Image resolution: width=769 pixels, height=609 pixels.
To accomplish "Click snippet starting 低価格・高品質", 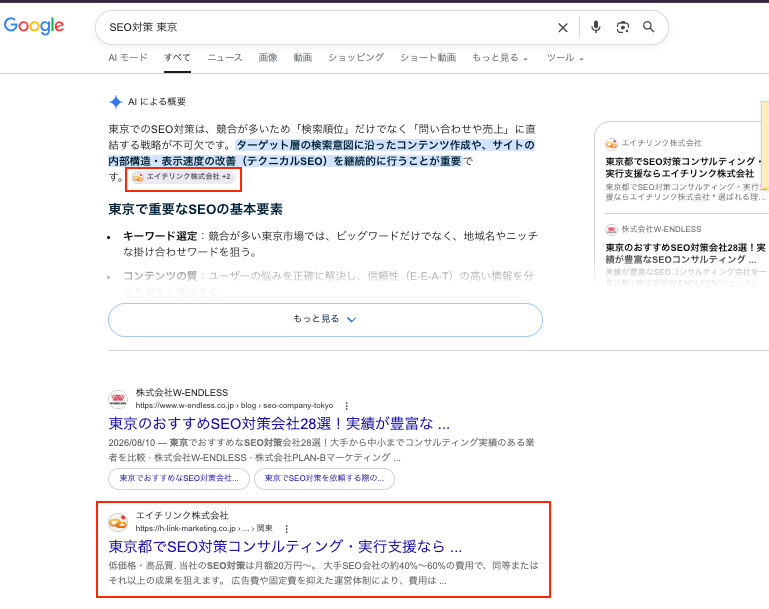I will click(323, 573).
